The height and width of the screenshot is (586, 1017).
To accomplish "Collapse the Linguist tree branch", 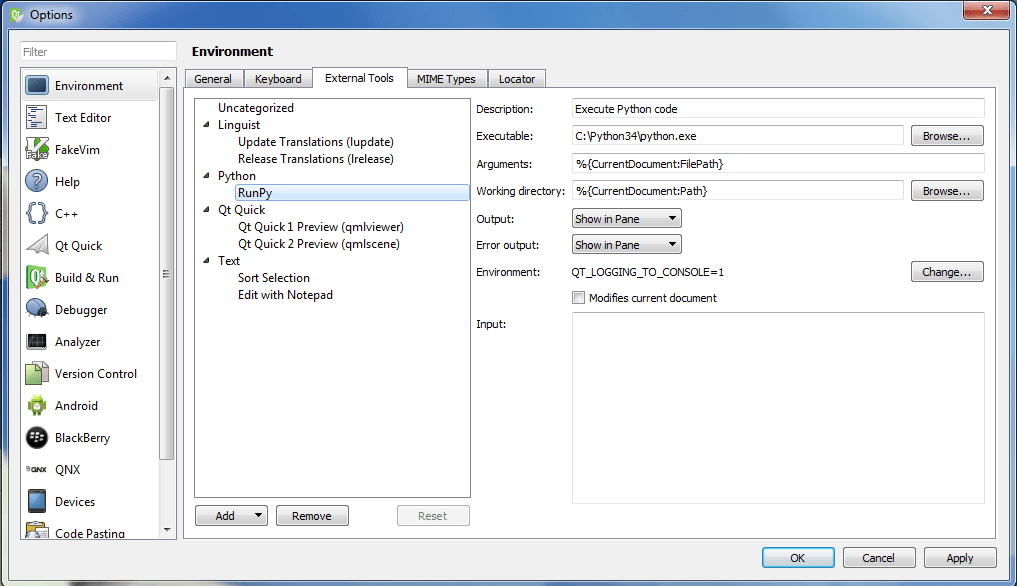I will 206,124.
